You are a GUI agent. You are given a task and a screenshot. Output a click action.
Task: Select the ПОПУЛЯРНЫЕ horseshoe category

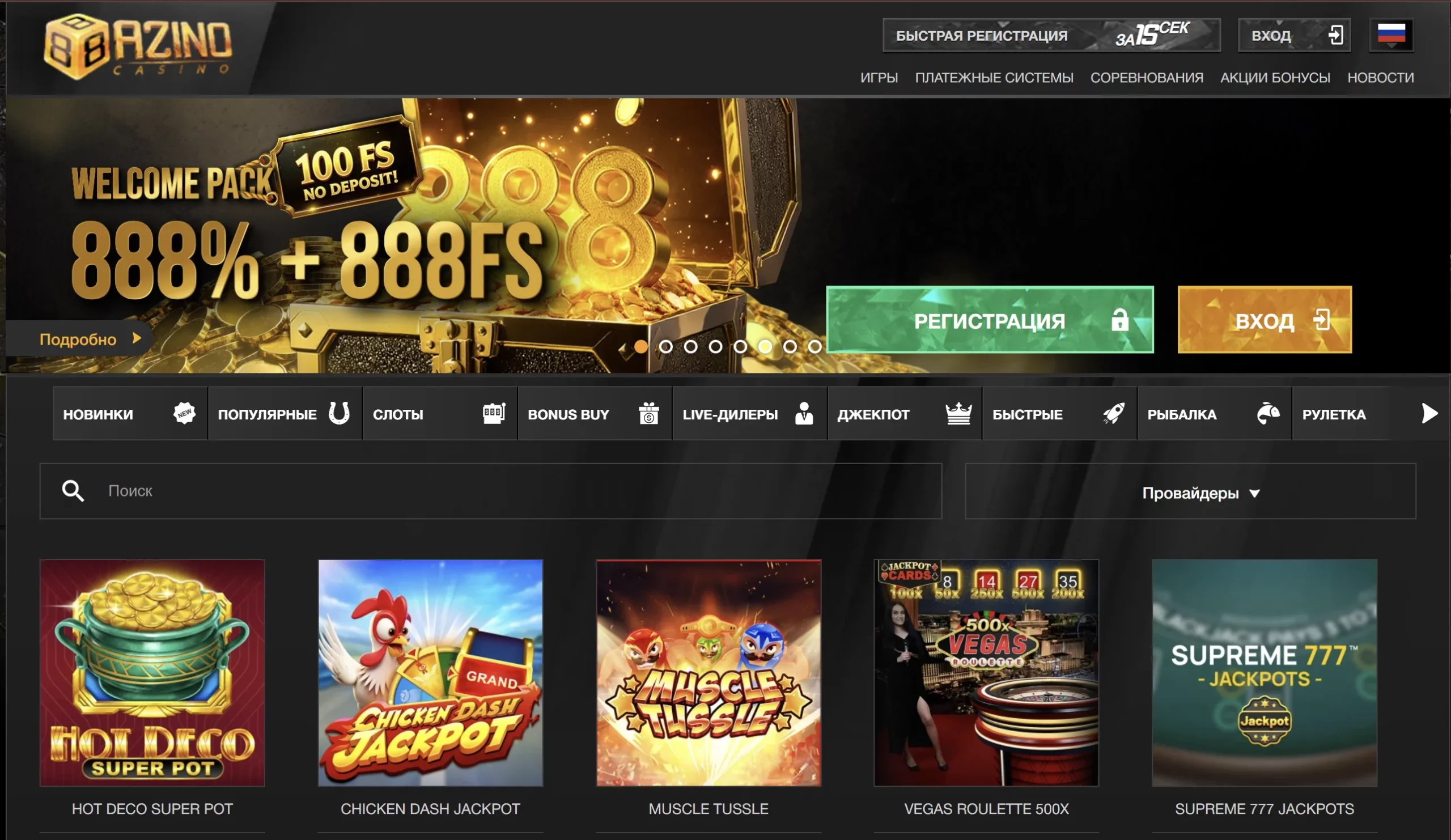pos(285,413)
